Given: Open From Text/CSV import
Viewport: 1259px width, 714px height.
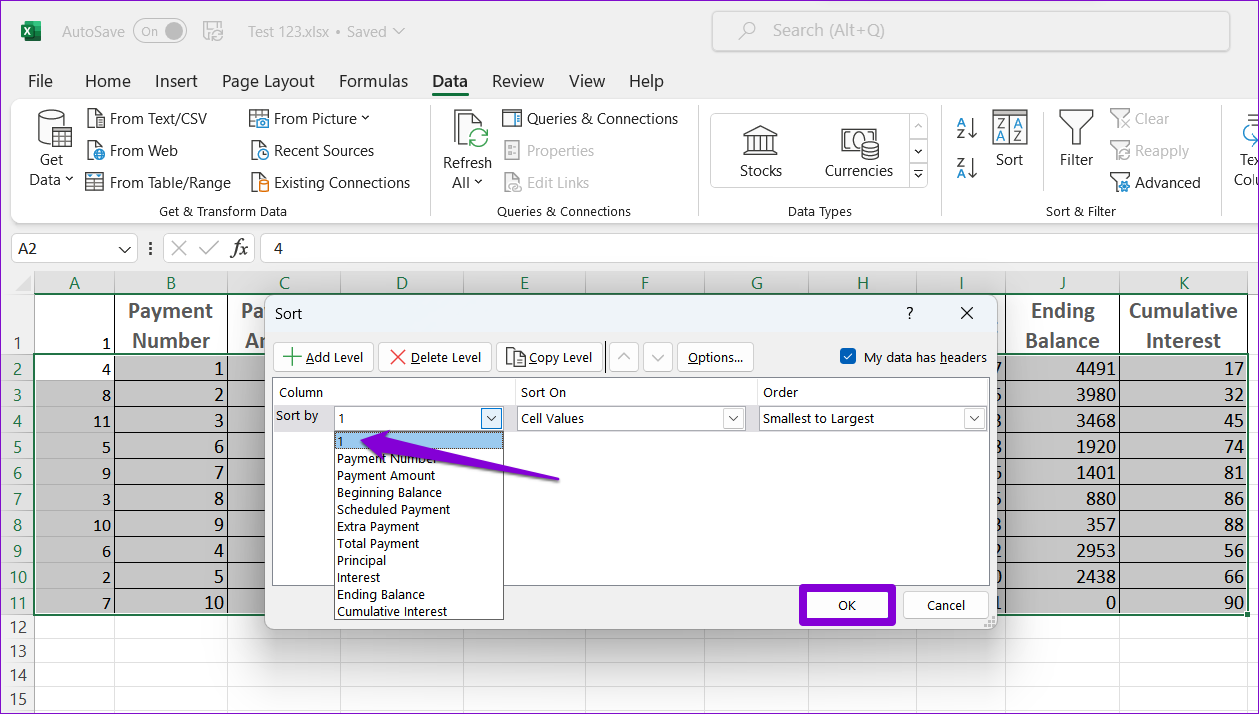Looking at the screenshot, I should coord(147,119).
